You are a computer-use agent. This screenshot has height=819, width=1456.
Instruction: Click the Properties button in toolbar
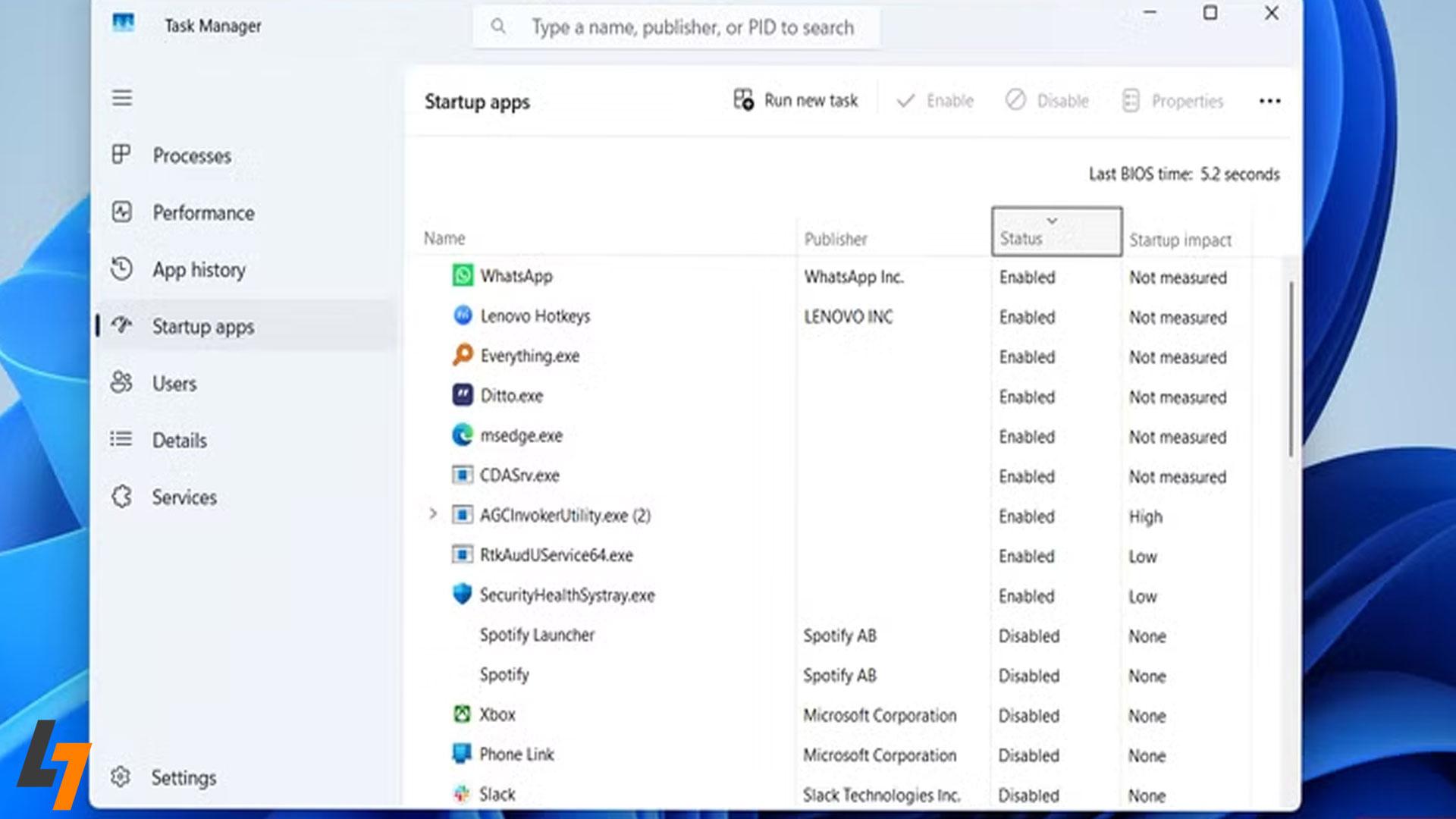pyautogui.click(x=1172, y=101)
